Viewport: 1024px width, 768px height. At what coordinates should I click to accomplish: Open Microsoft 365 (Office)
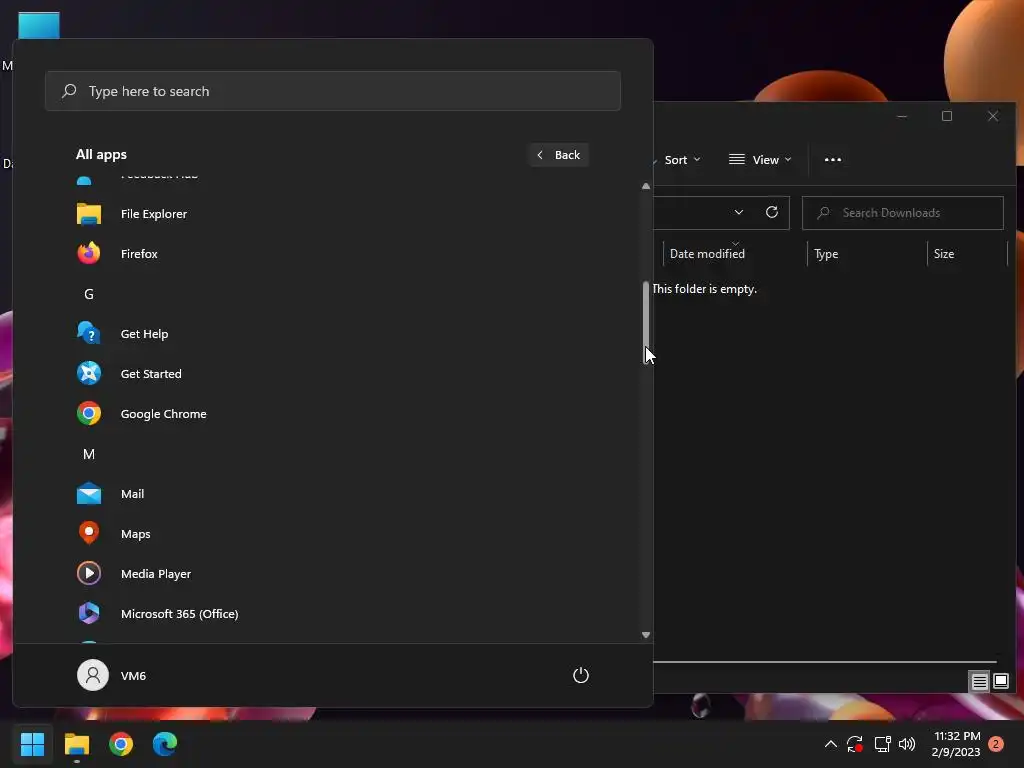pos(333,614)
